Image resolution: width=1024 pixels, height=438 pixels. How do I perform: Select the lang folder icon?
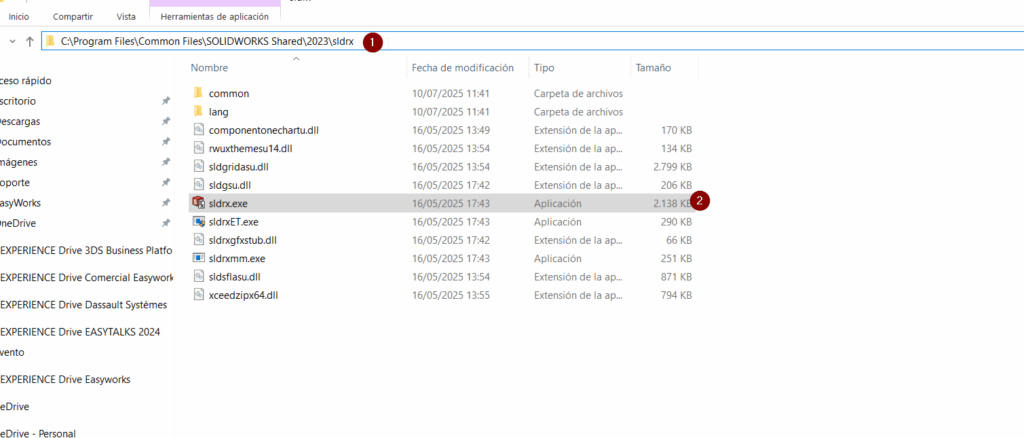pos(199,112)
